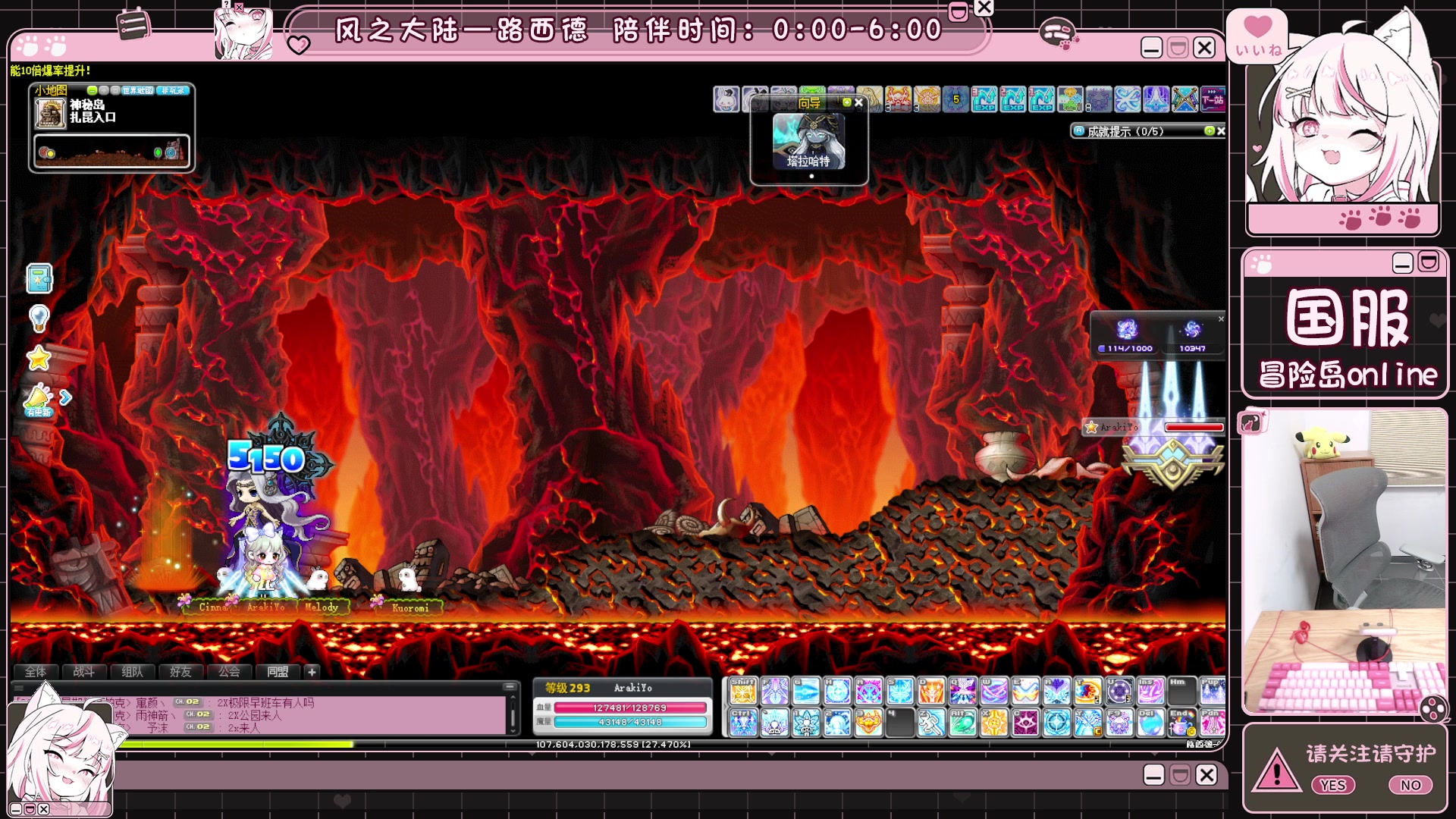Click the chat window scrollbar
This screenshot has height=819, width=1456.
pyautogui.click(x=513, y=714)
